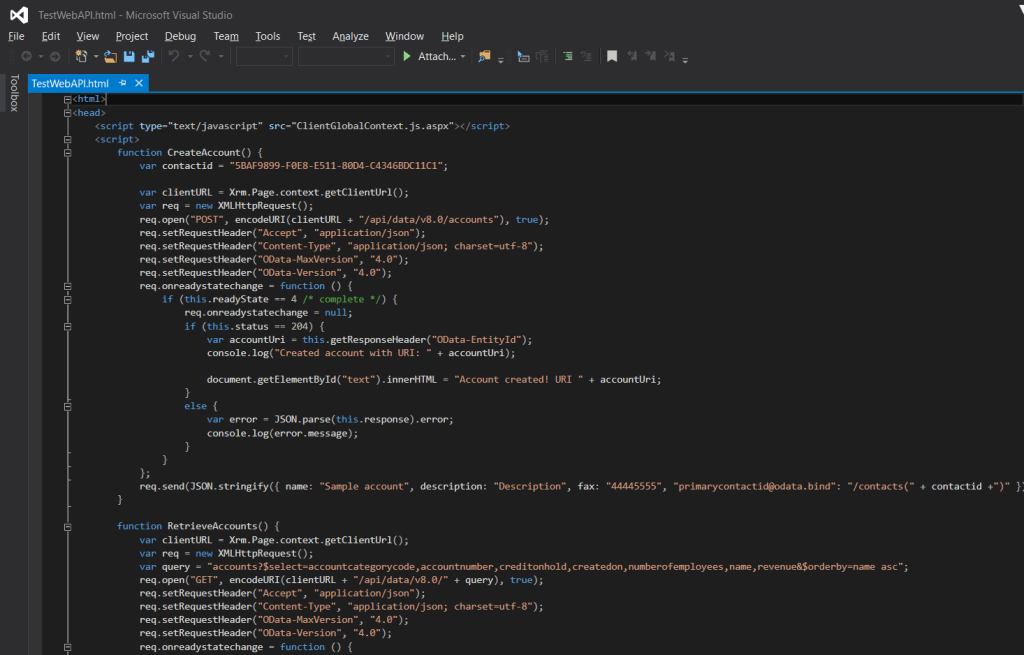Click the Save All icon
This screenshot has height=655, width=1024.
(x=149, y=57)
